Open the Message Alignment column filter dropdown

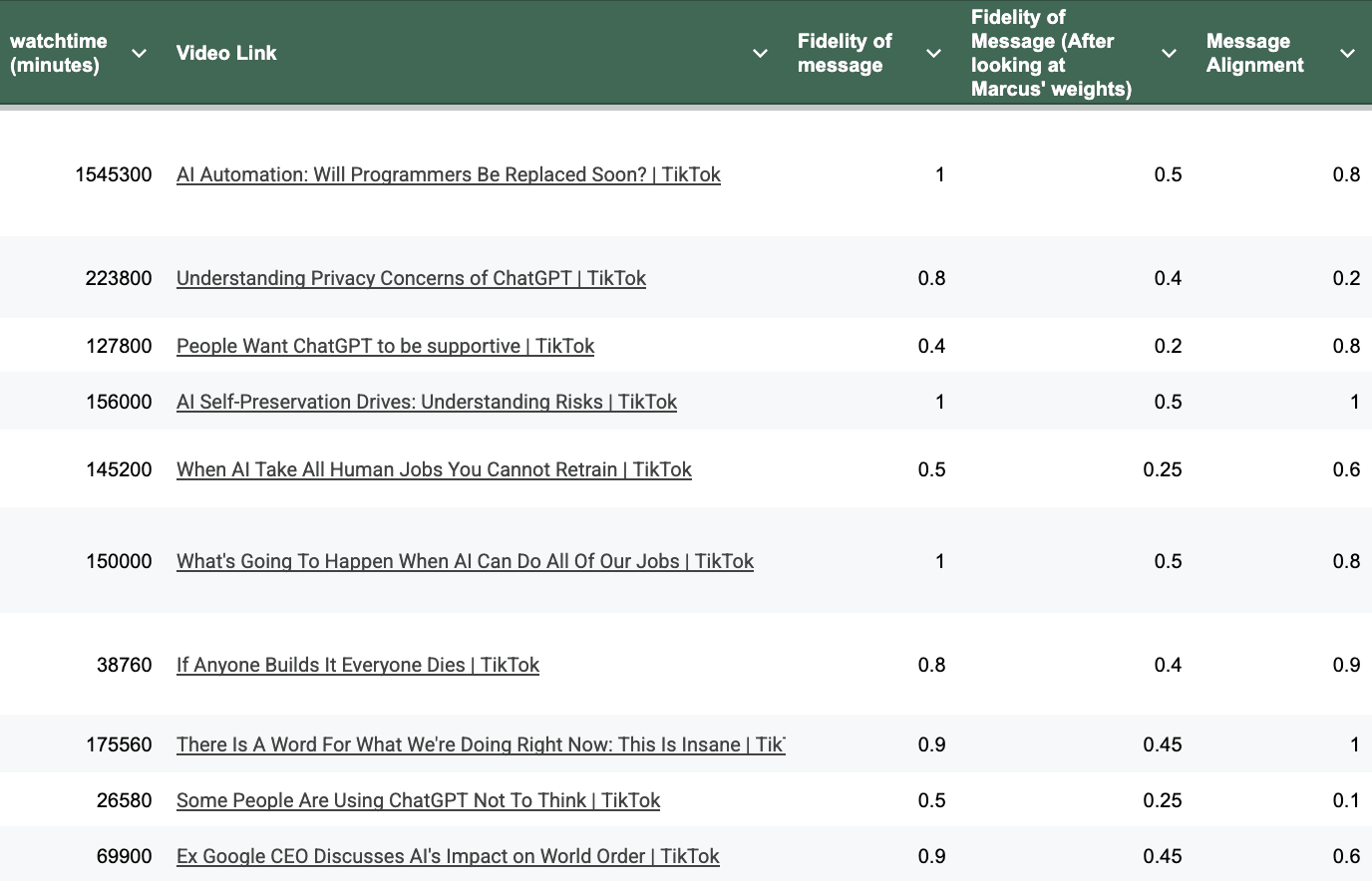pyautogui.click(x=1348, y=53)
